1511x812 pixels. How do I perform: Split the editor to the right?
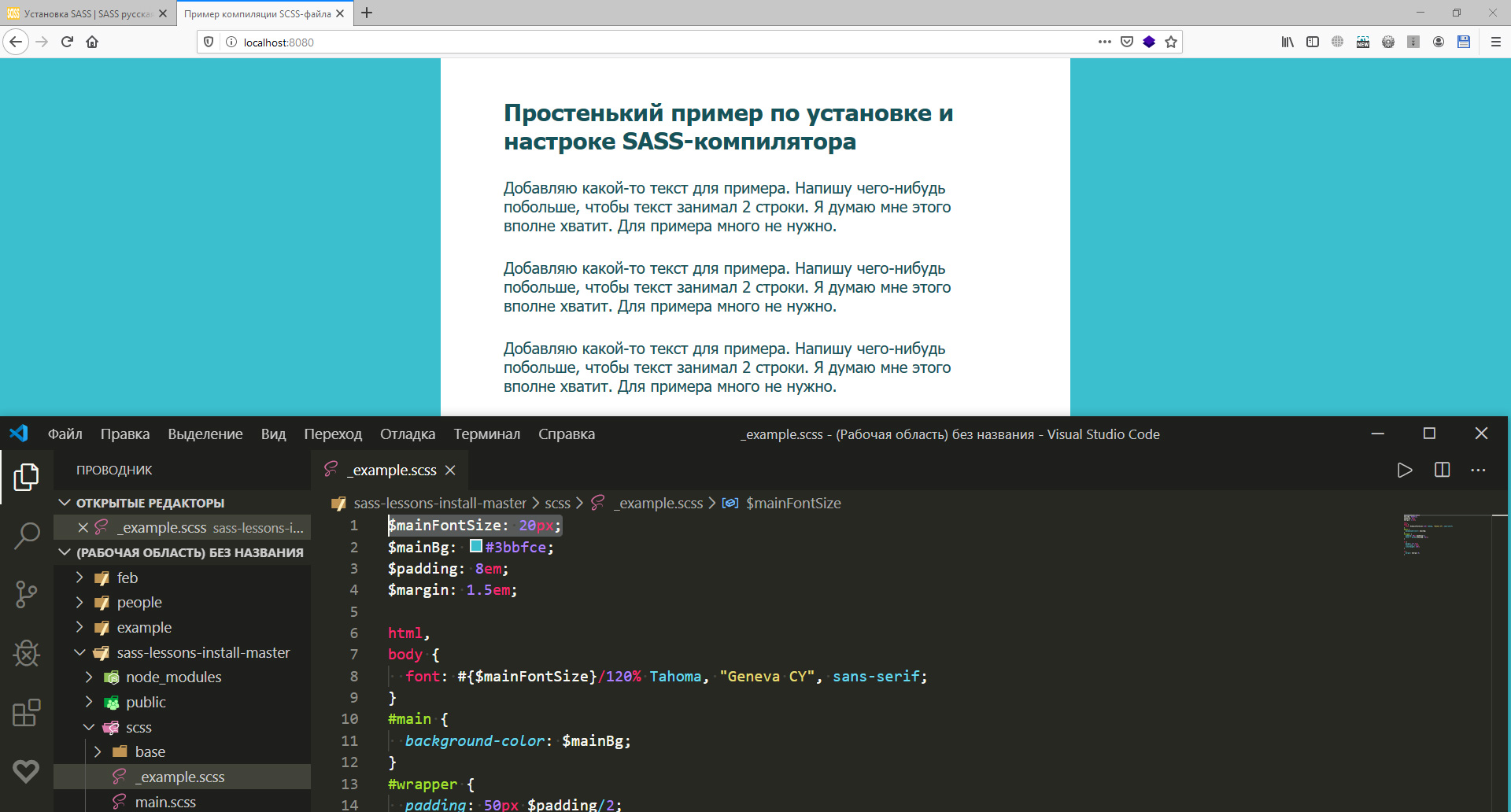[x=1442, y=471]
